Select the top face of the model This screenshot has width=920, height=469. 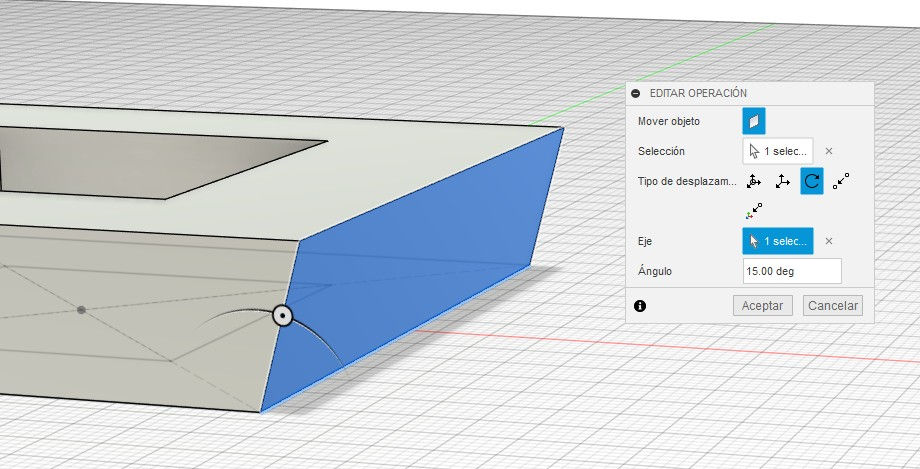point(420,170)
